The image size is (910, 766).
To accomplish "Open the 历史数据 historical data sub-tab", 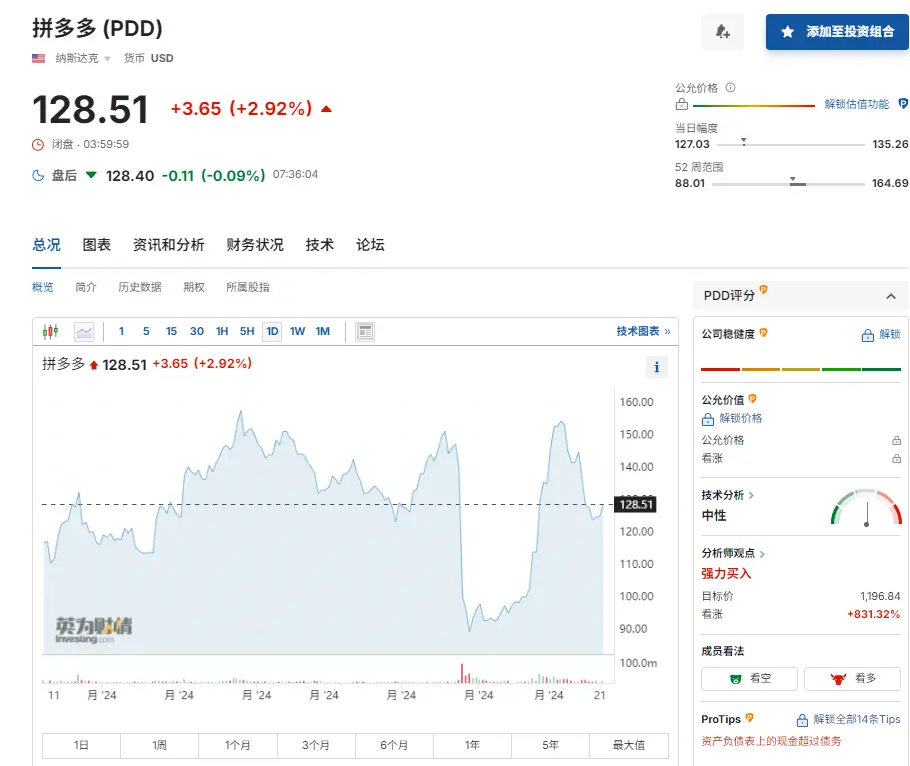I will [x=140, y=287].
